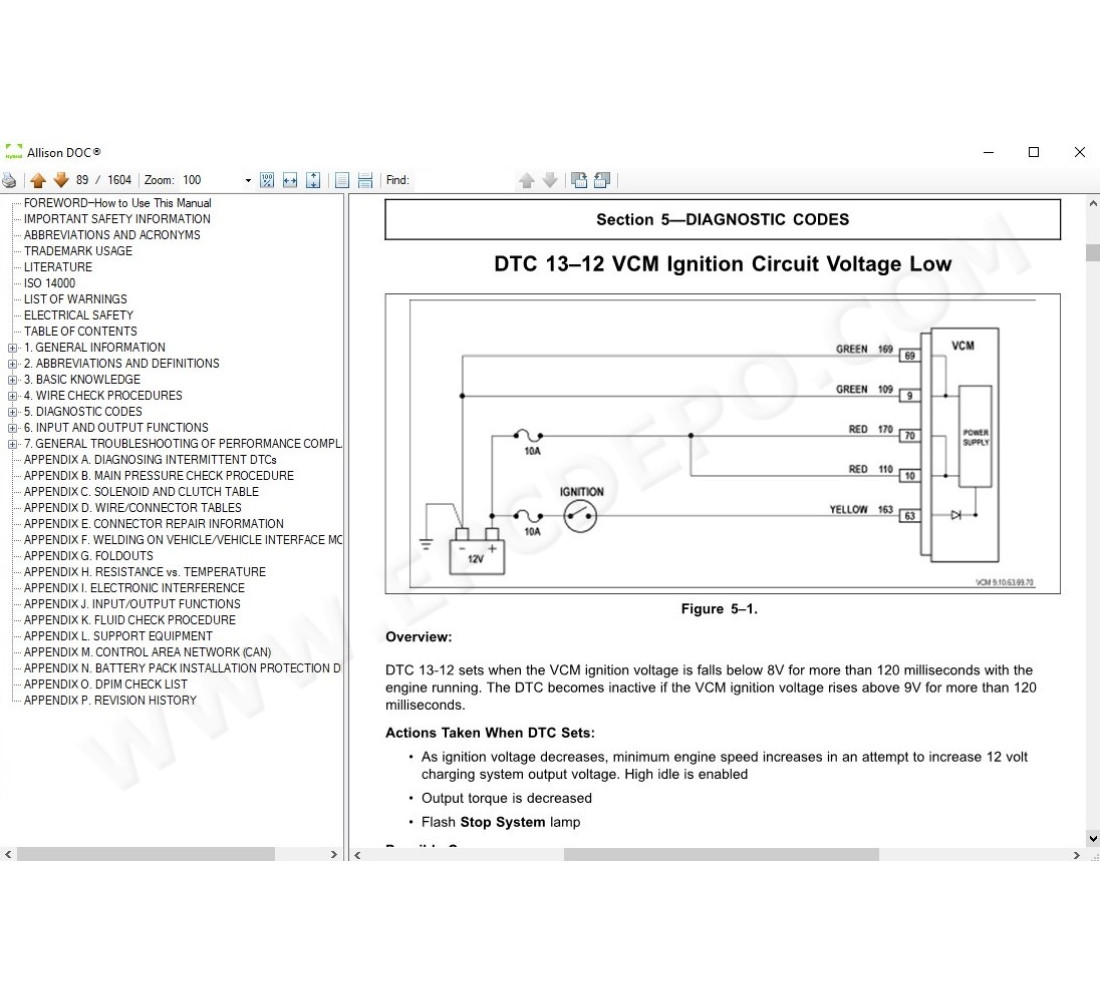Open APPENDIX K. FLUID CHECK PROCEDURE
1100x1000 pixels.
click(130, 620)
